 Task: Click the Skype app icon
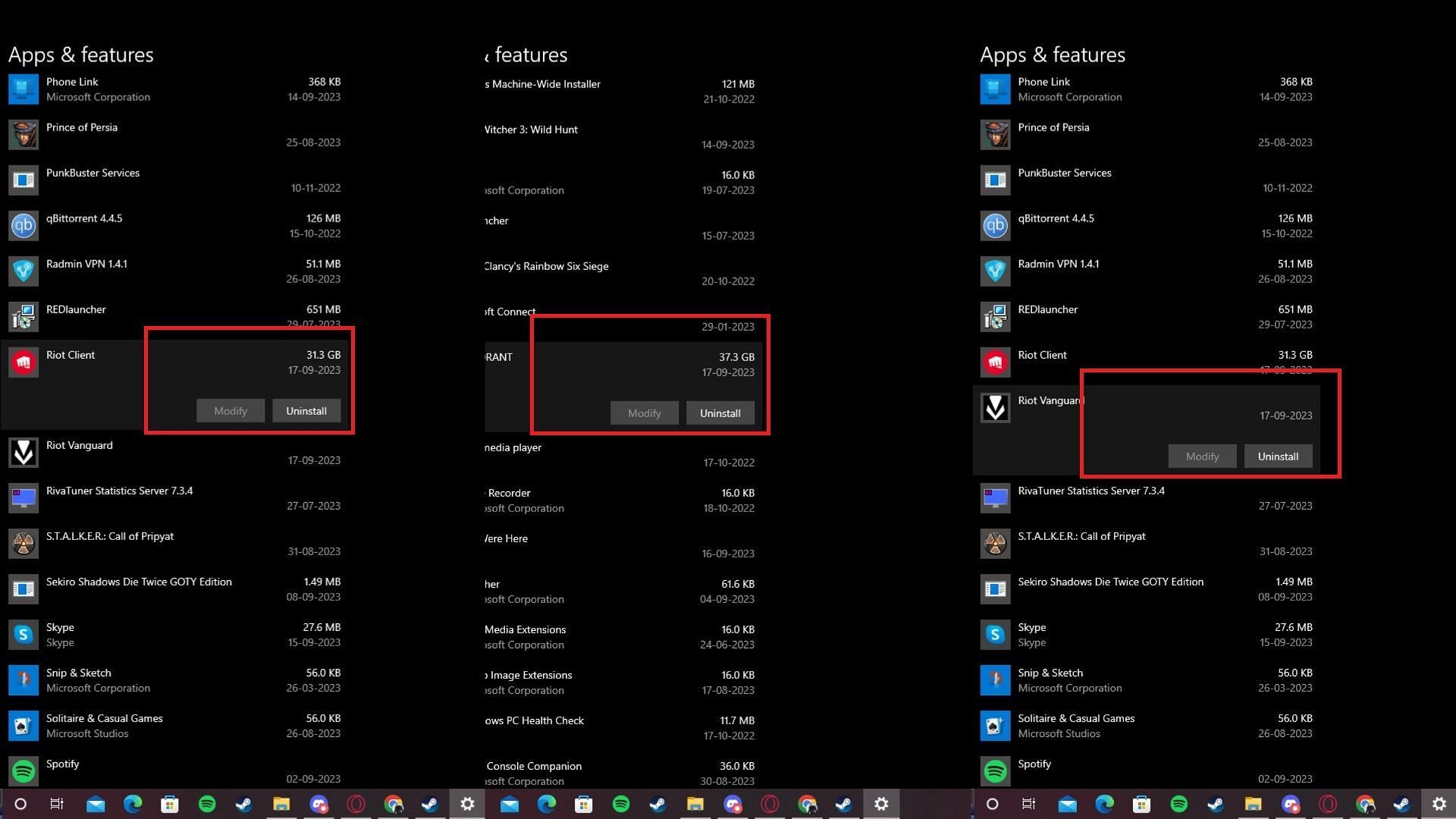point(22,634)
